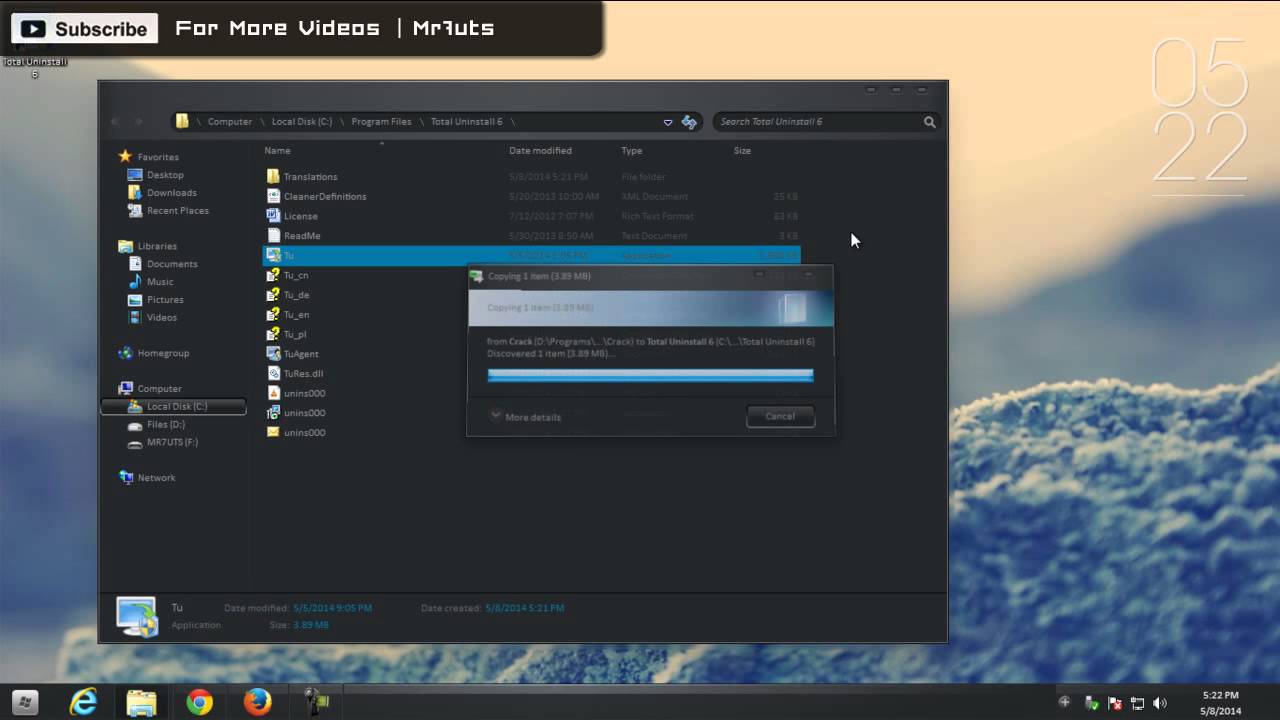The height and width of the screenshot is (720, 1280).
Task: Select Local Disk (C:) in navigation pane
Action: coord(173,407)
